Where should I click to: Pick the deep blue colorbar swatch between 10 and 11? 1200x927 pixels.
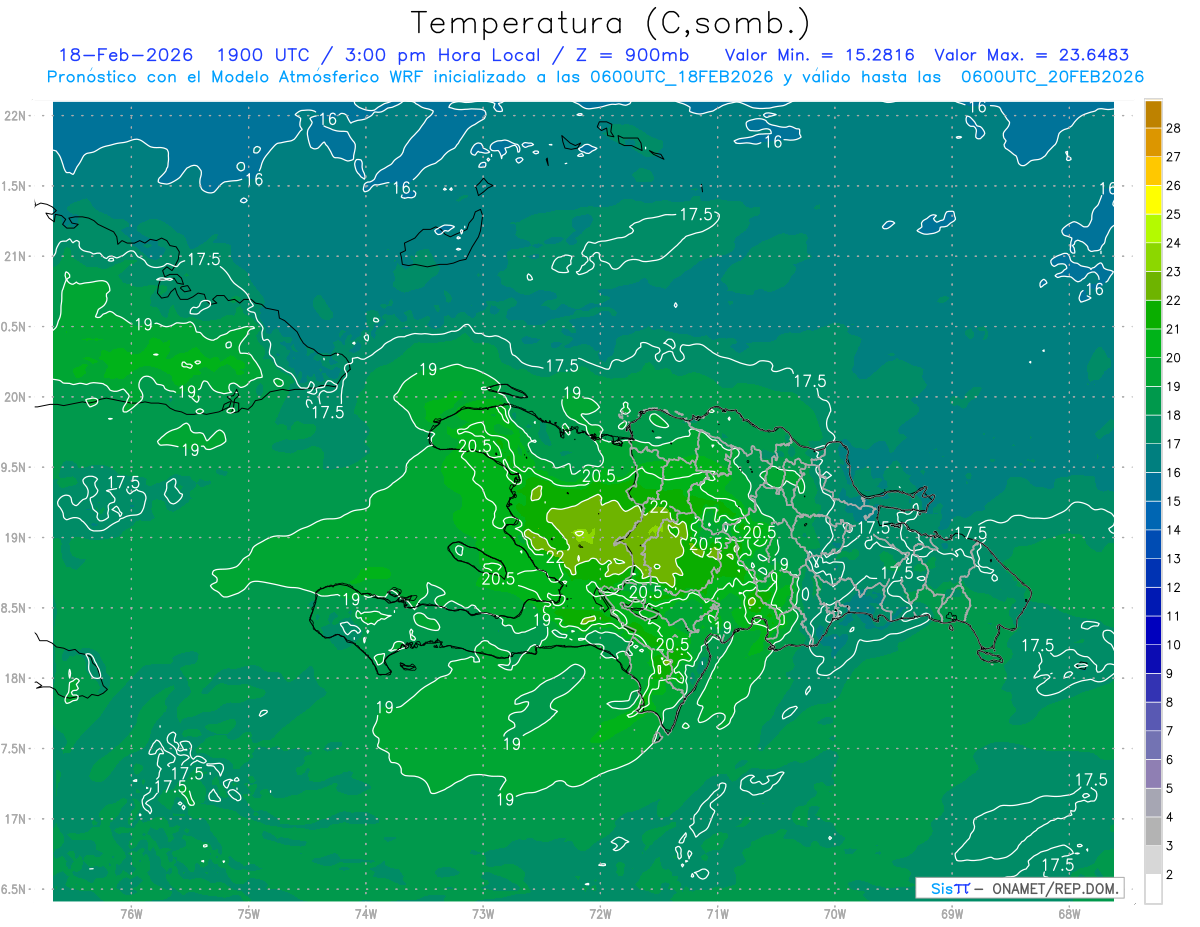1153,630
